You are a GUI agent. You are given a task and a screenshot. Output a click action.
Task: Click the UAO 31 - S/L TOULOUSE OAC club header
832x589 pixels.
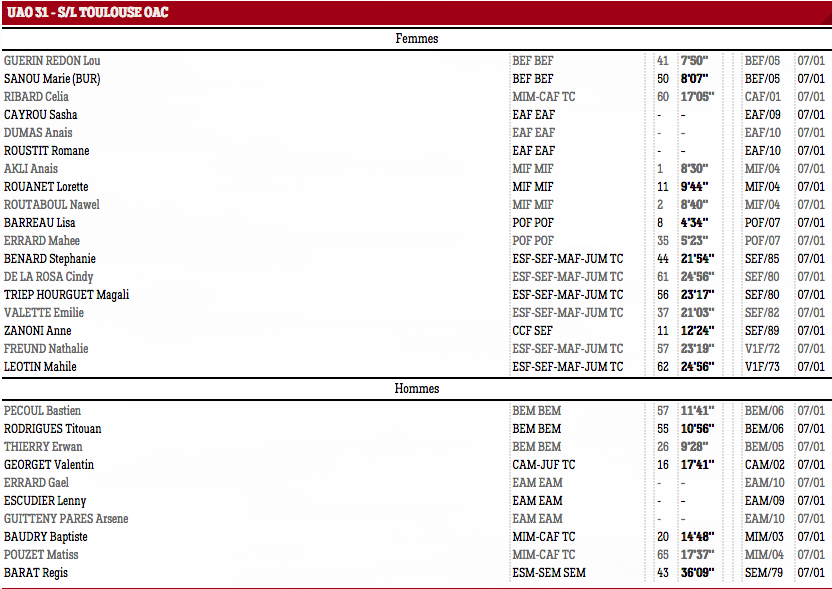coord(88,12)
